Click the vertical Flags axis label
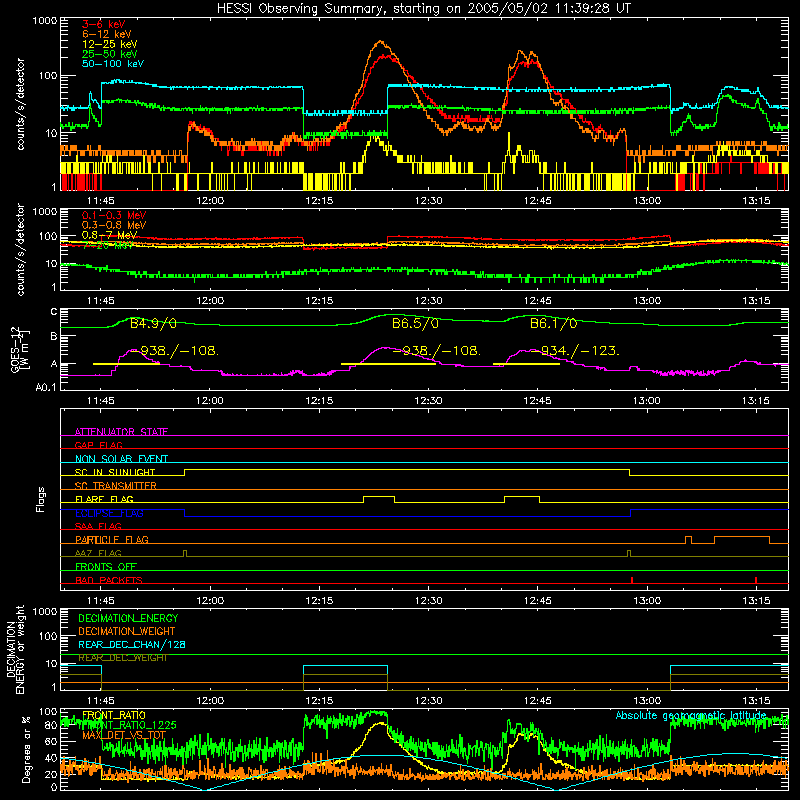The image size is (800, 800). click(x=41, y=499)
